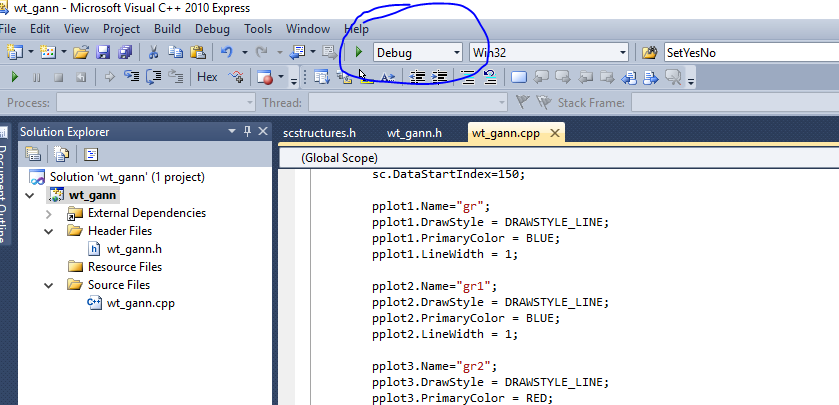The width and height of the screenshot is (839, 405).
Task: Open the View menu
Action: pyautogui.click(x=77, y=29)
